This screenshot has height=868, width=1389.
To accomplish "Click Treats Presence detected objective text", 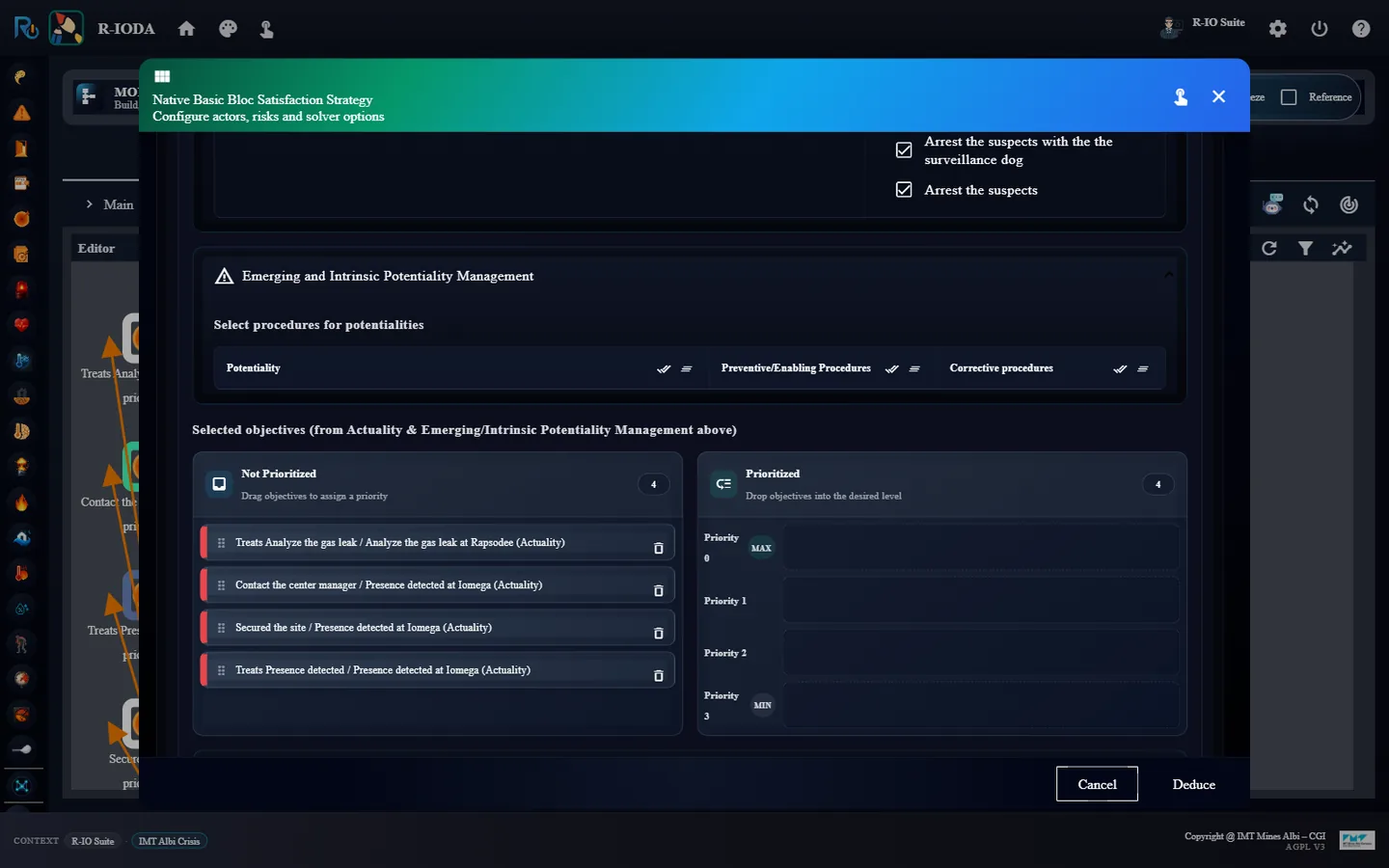I will (383, 670).
